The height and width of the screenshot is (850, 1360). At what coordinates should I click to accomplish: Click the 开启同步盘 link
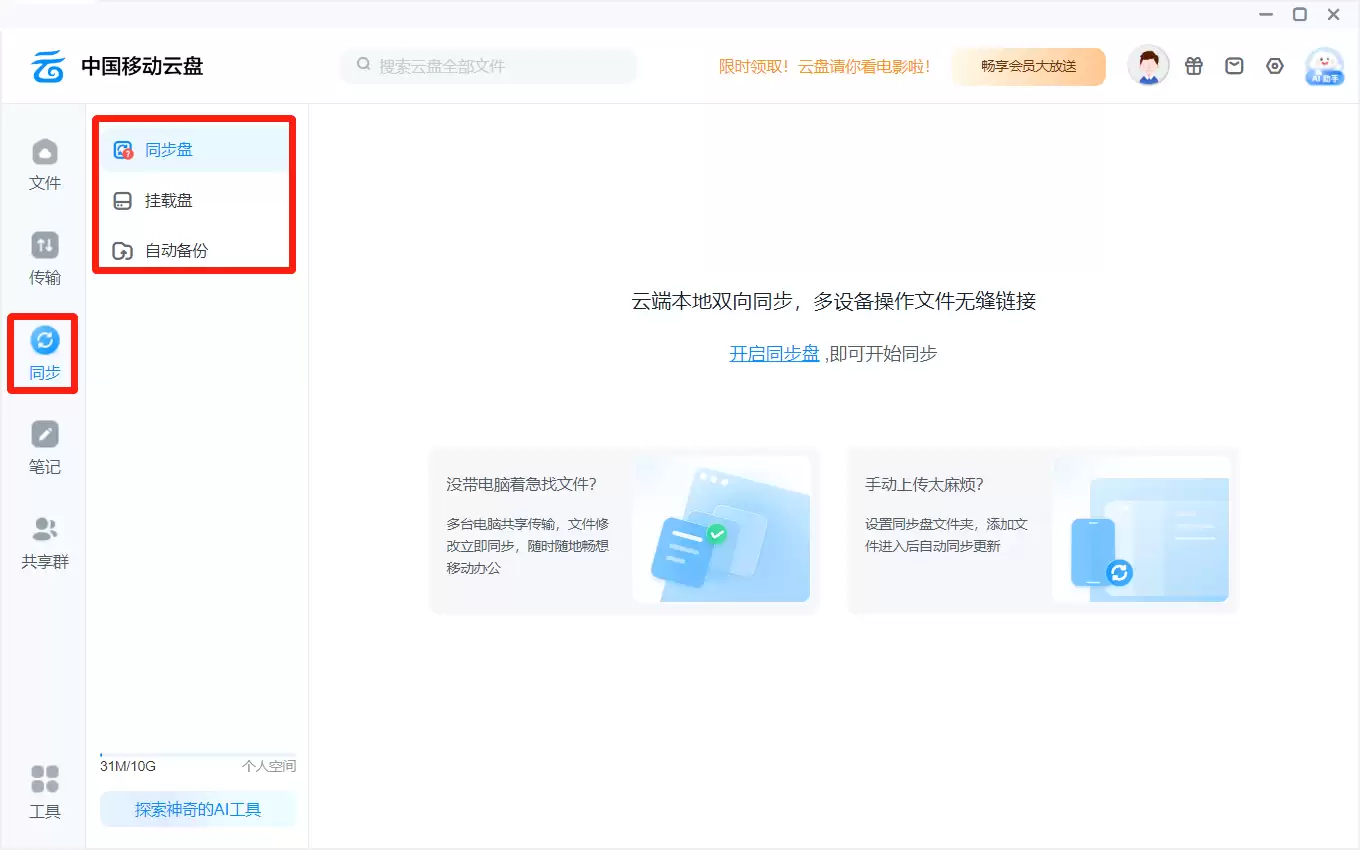coord(774,353)
